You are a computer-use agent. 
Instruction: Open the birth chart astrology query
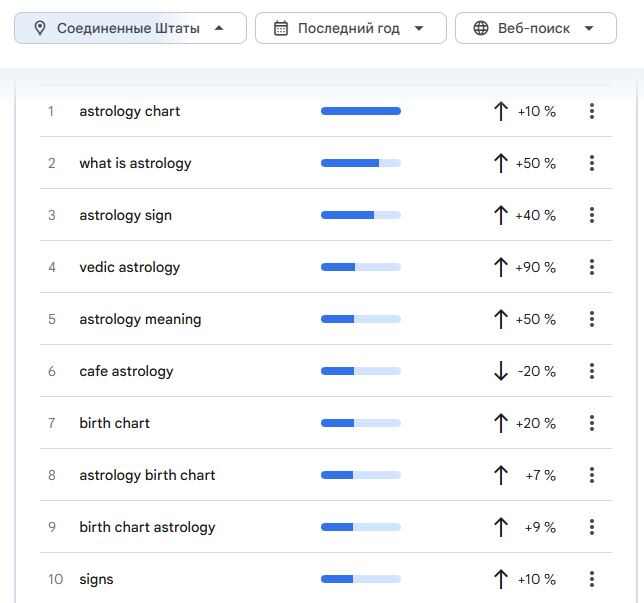147,527
